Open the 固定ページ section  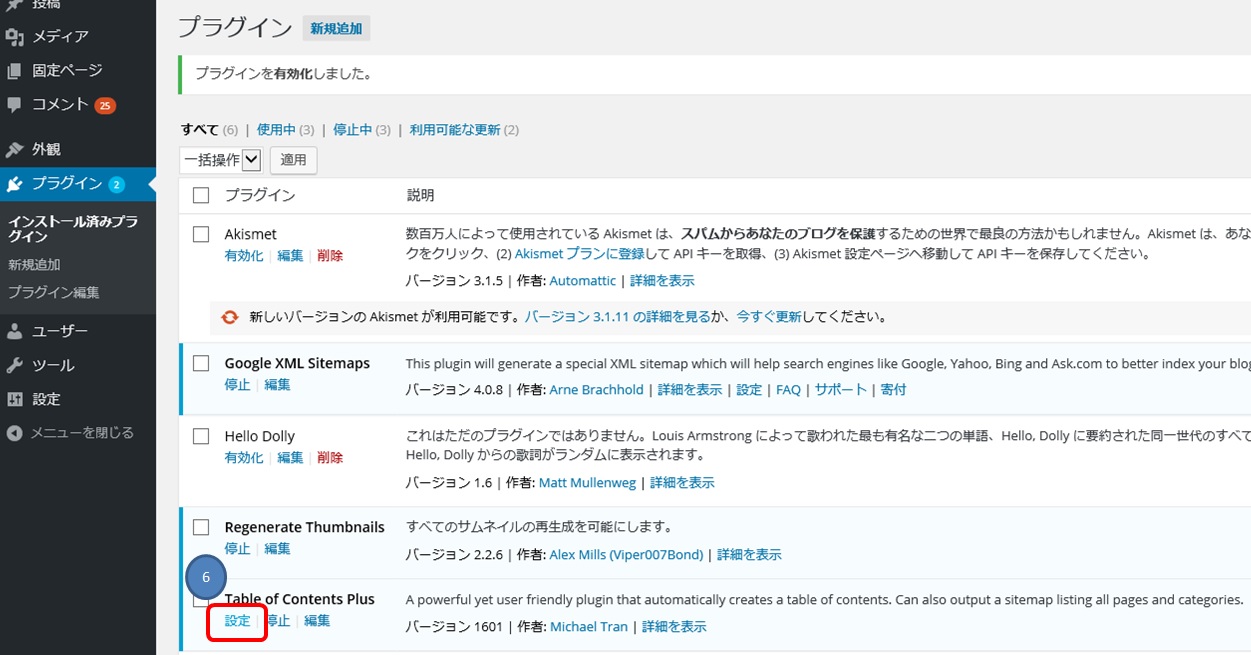(x=68, y=70)
